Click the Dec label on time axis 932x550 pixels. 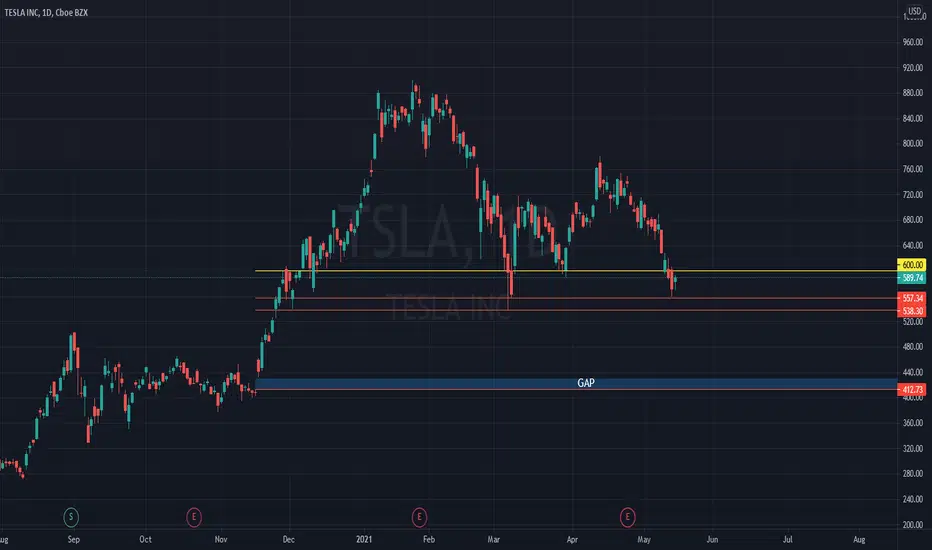[x=288, y=539]
